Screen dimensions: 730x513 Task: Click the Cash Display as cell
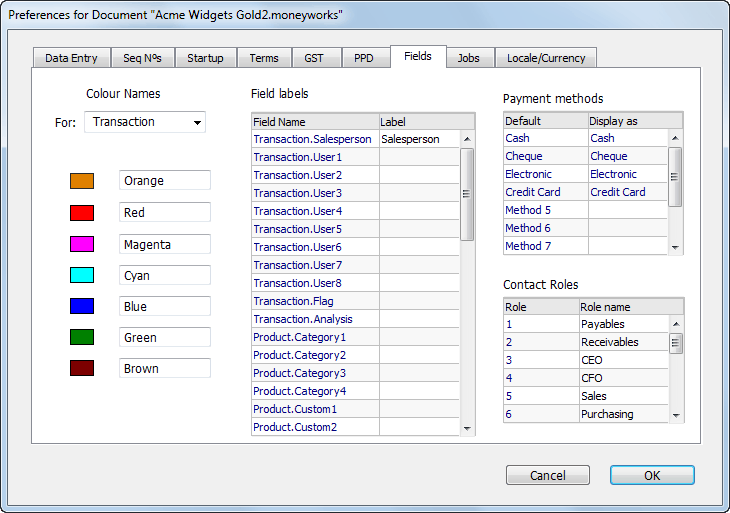coord(628,138)
